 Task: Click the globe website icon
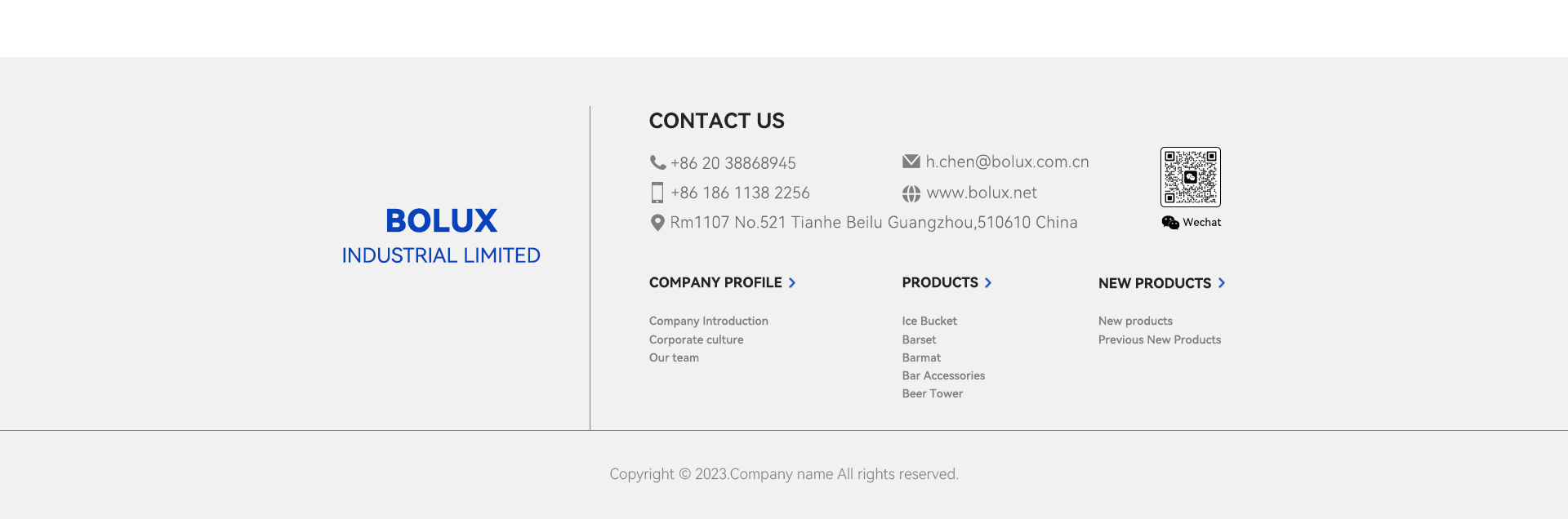pyautogui.click(x=911, y=193)
